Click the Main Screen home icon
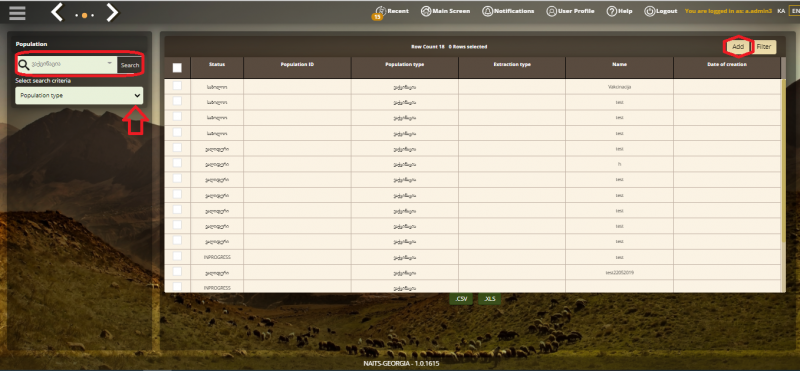The image size is (800, 371). click(426, 11)
